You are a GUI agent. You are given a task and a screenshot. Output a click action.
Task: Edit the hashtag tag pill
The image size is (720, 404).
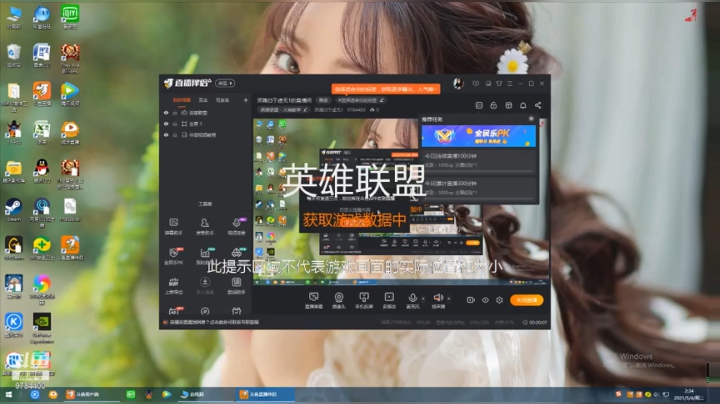[360, 100]
